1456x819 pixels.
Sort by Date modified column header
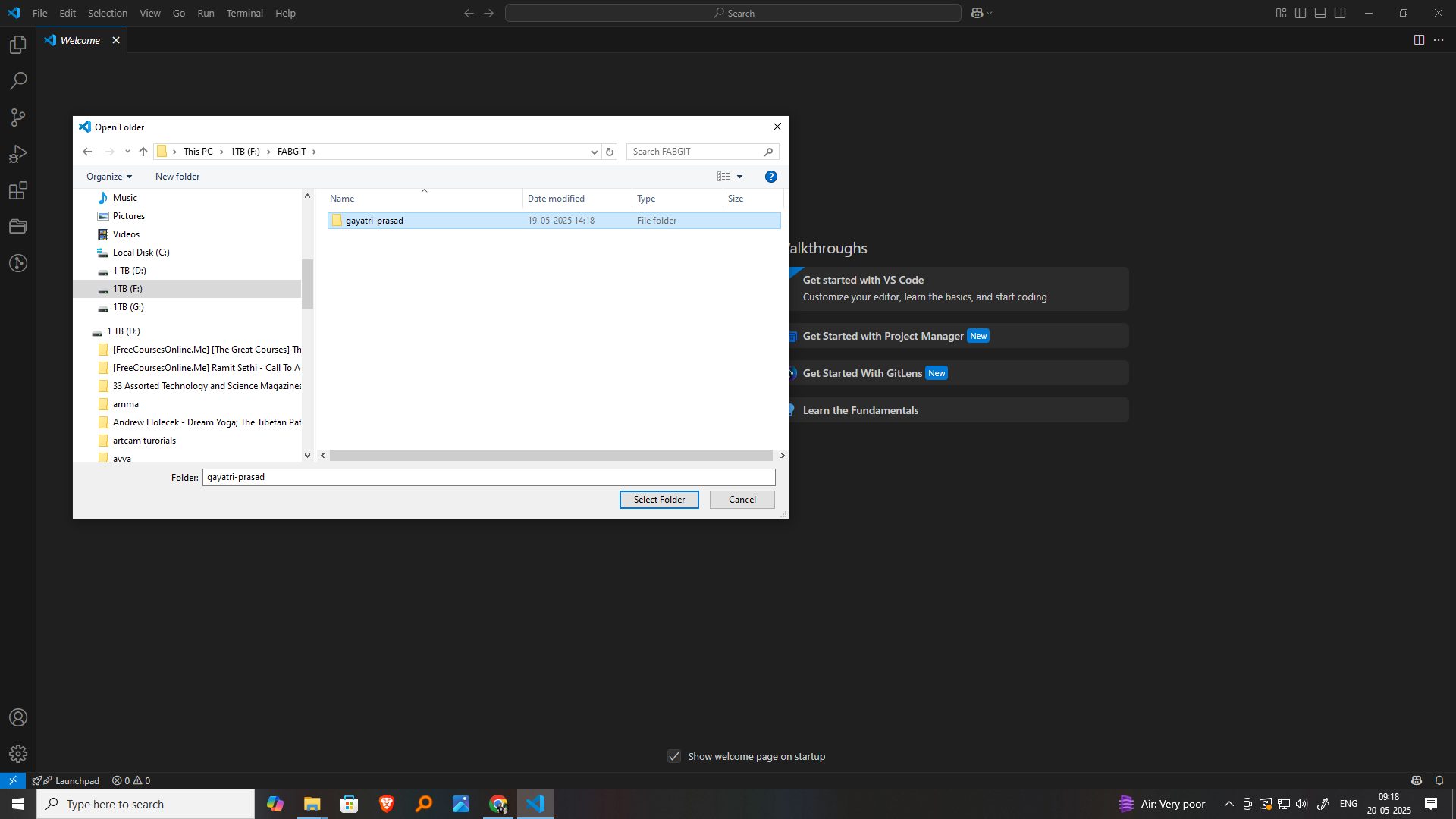pos(576,199)
